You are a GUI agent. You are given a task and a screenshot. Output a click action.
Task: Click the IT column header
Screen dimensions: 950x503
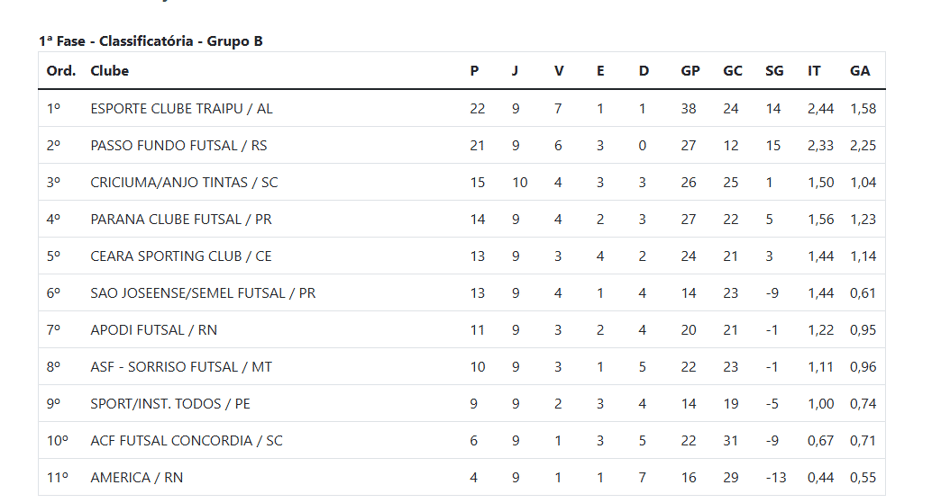[x=814, y=71]
